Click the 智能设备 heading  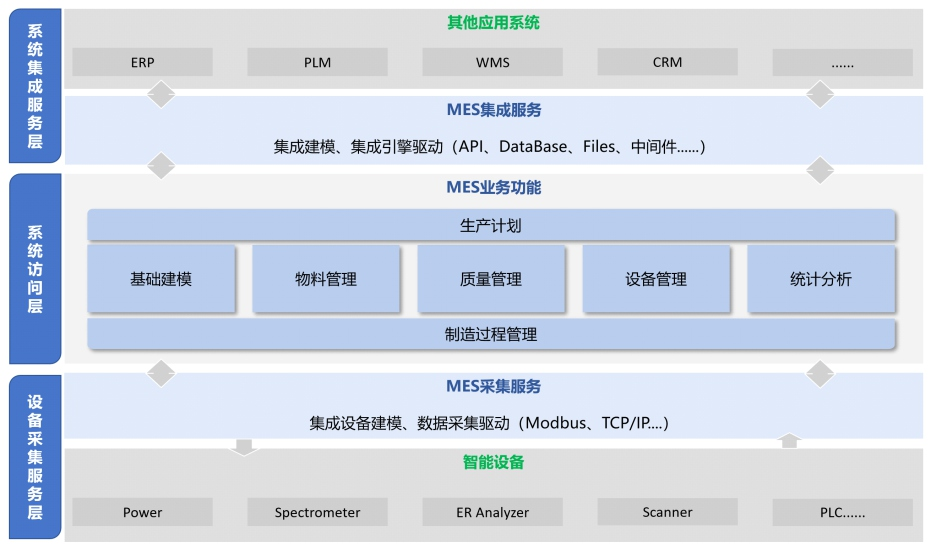(x=493, y=462)
